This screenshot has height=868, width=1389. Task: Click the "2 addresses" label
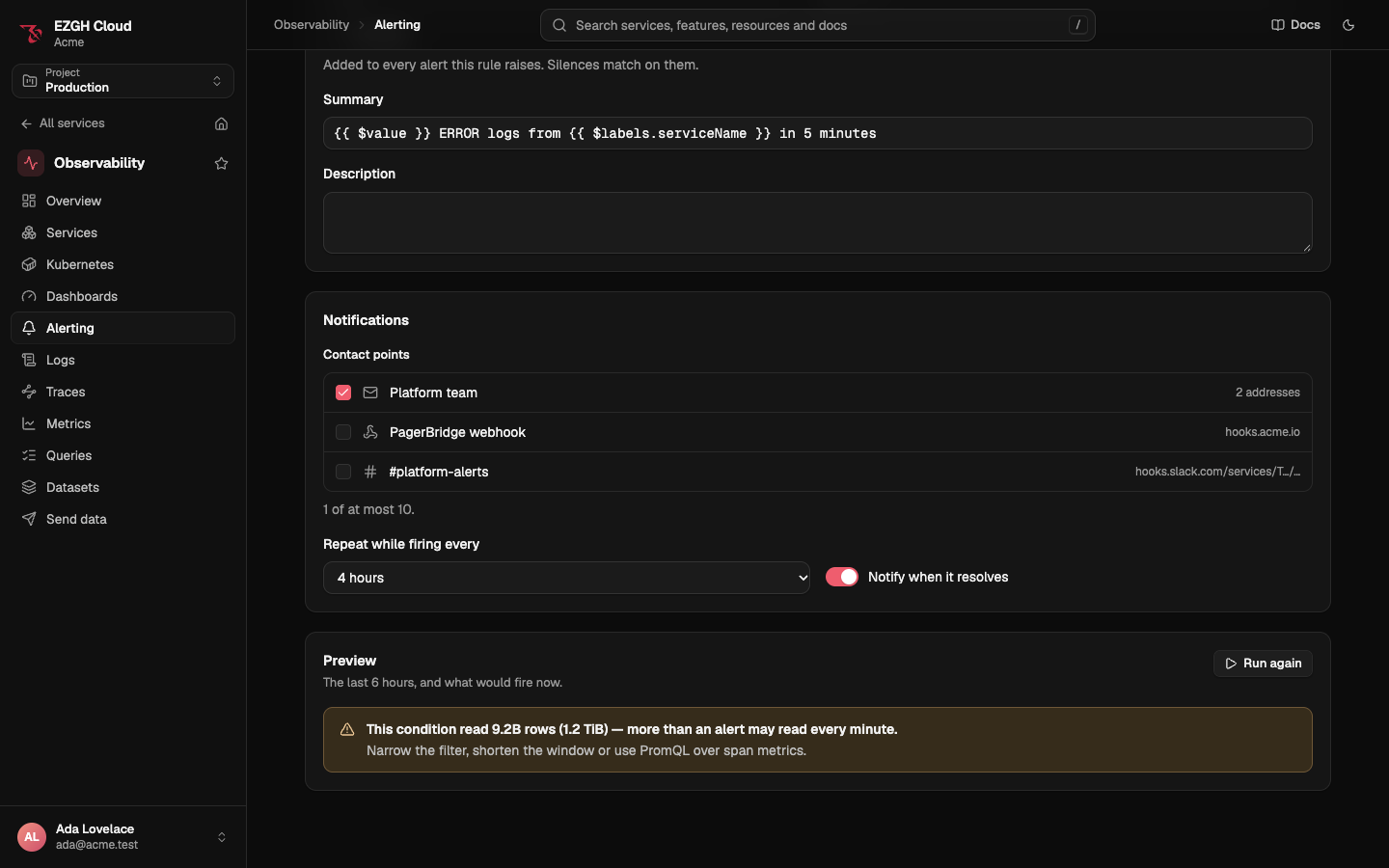1267,393
